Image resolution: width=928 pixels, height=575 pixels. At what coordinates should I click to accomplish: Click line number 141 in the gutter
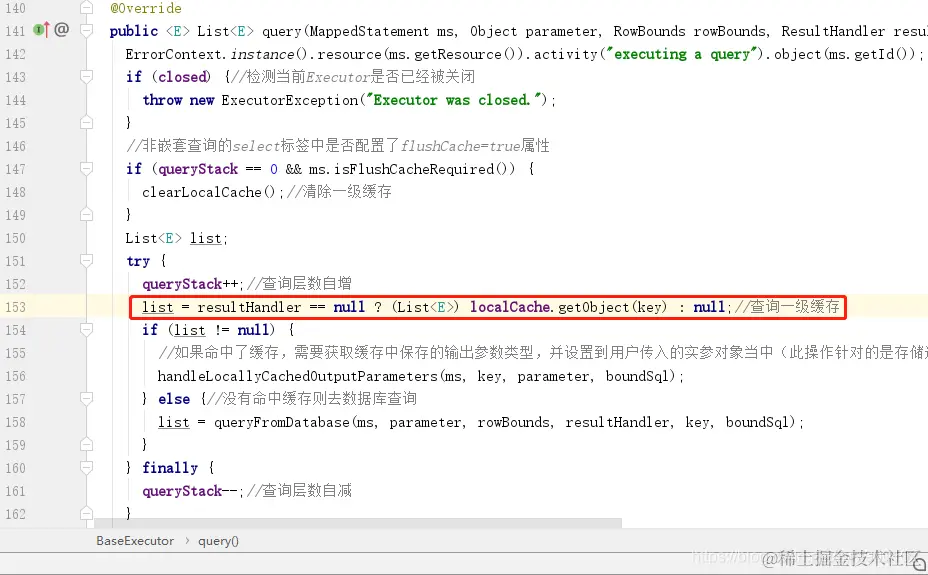pos(15,31)
